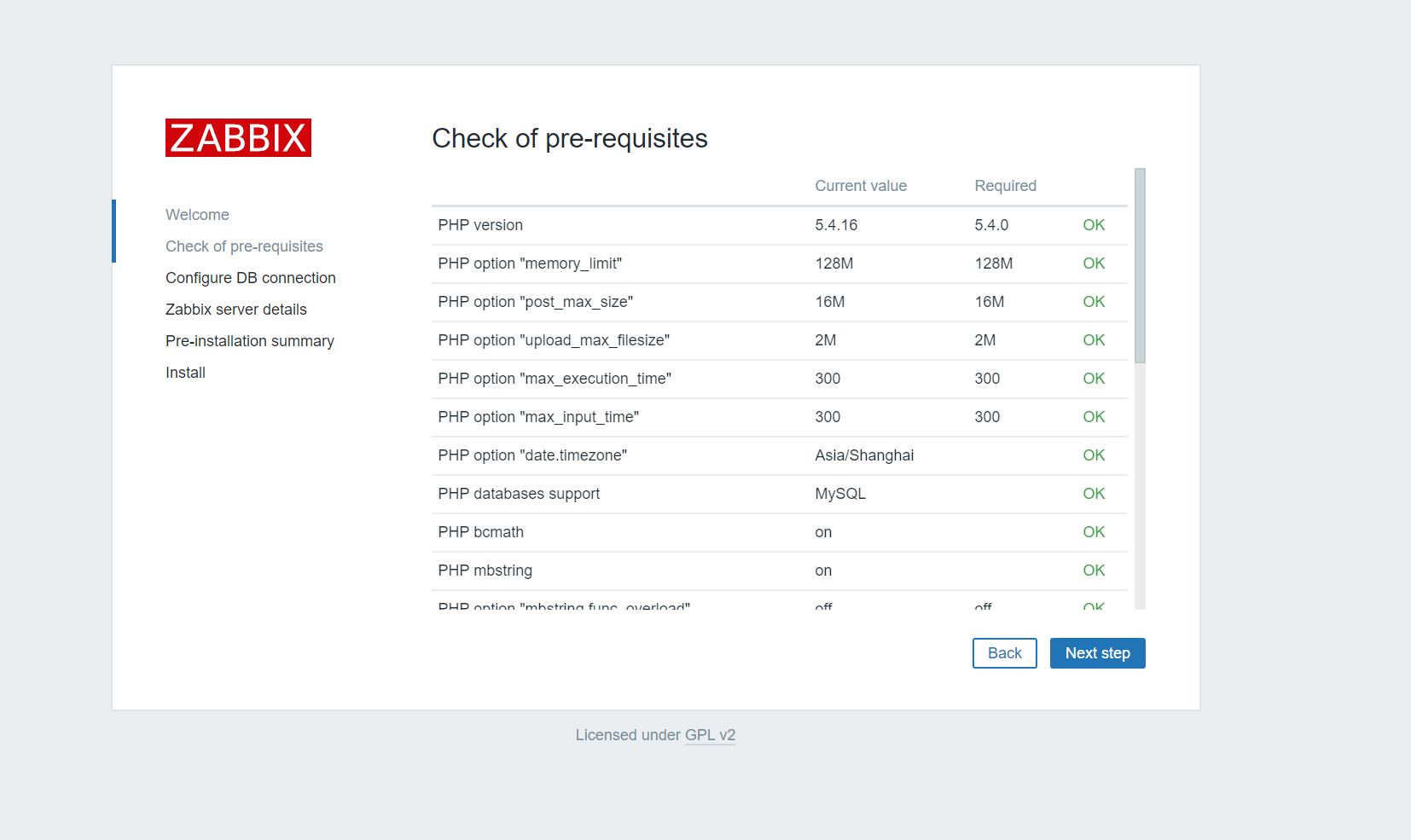Select Check of pre-requisites sidebar step
1411x840 pixels.
pyautogui.click(x=244, y=246)
